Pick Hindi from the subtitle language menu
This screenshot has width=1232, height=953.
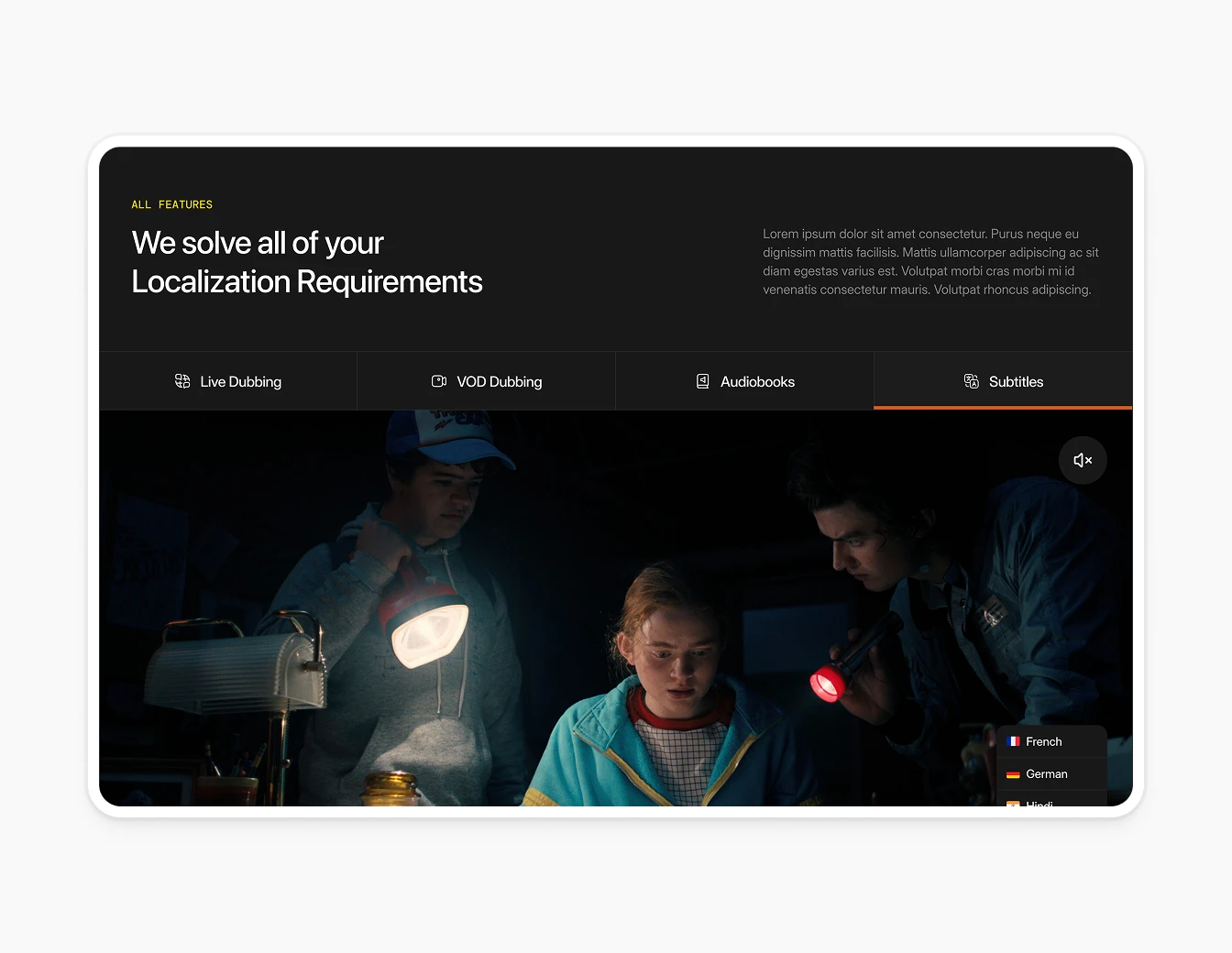(x=1040, y=805)
